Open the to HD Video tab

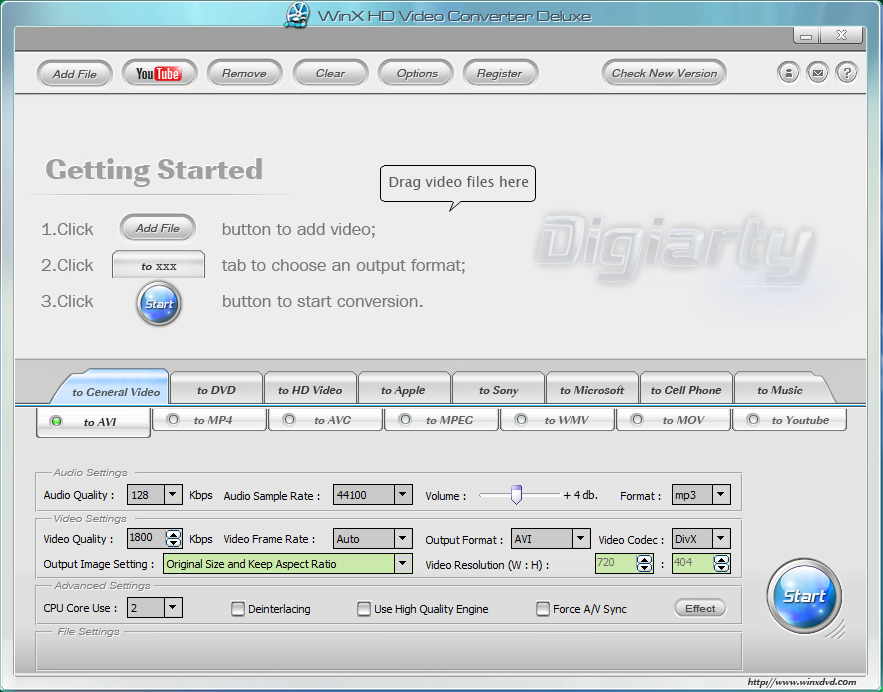310,389
